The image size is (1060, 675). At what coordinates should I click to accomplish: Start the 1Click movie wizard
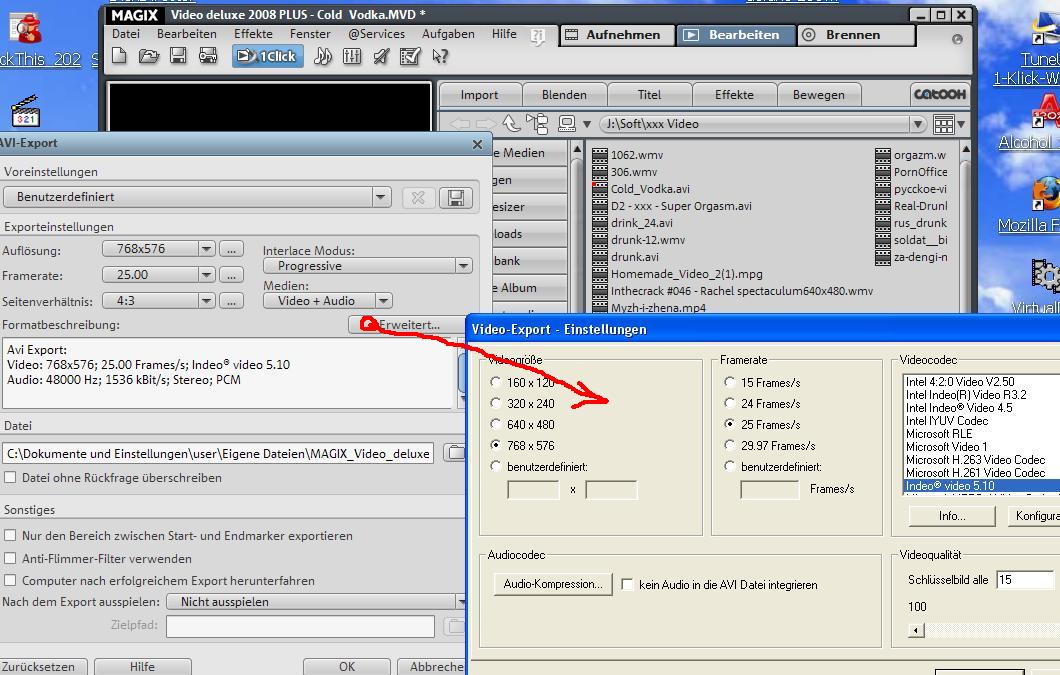[268, 56]
